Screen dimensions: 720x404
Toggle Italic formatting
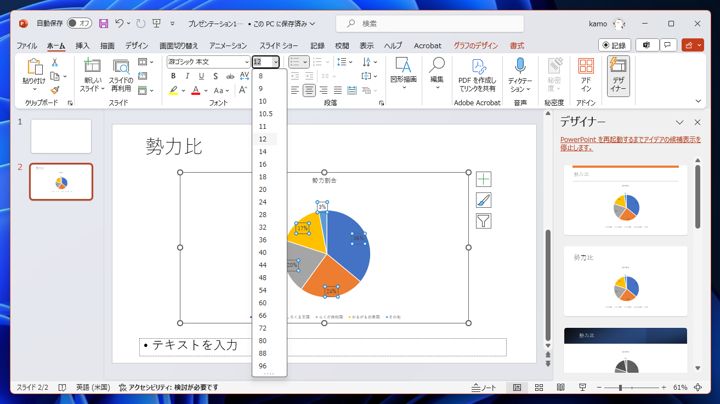click(187, 76)
